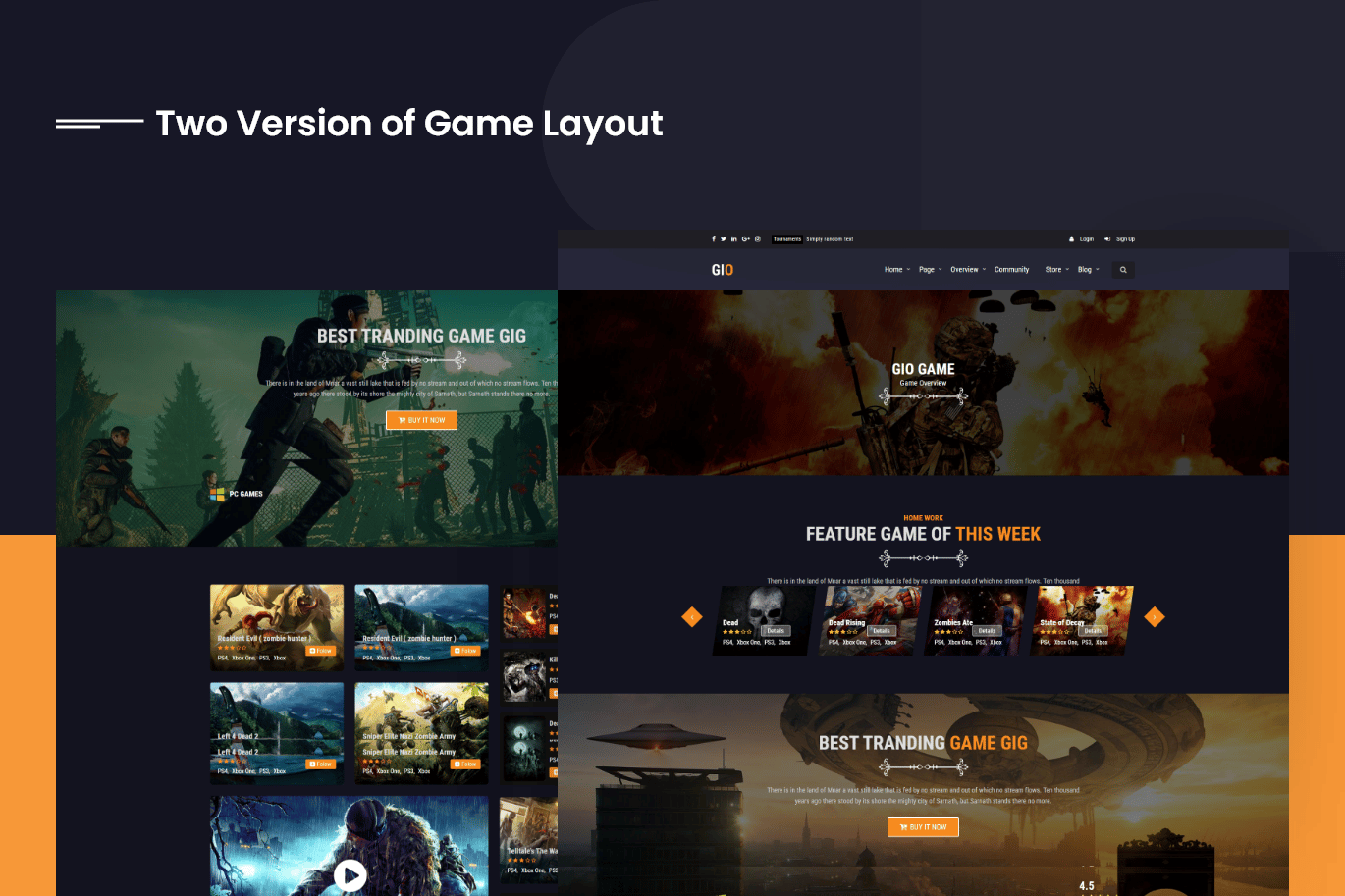The width and height of the screenshot is (1345, 896).
Task: Open the Facebook icon in the top bar
Action: [714, 238]
